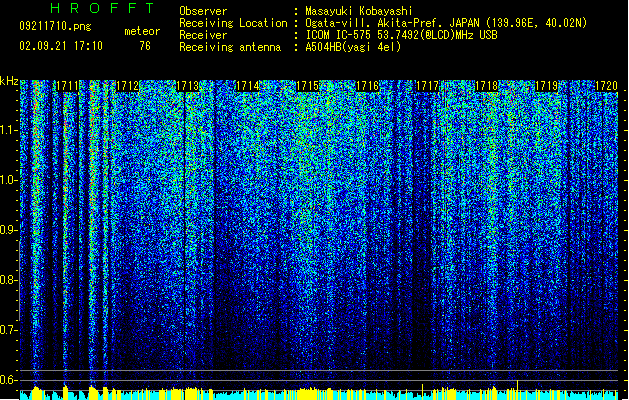Select observer name Masayuki Kobayashi
The image size is (629, 400).
point(359,11)
